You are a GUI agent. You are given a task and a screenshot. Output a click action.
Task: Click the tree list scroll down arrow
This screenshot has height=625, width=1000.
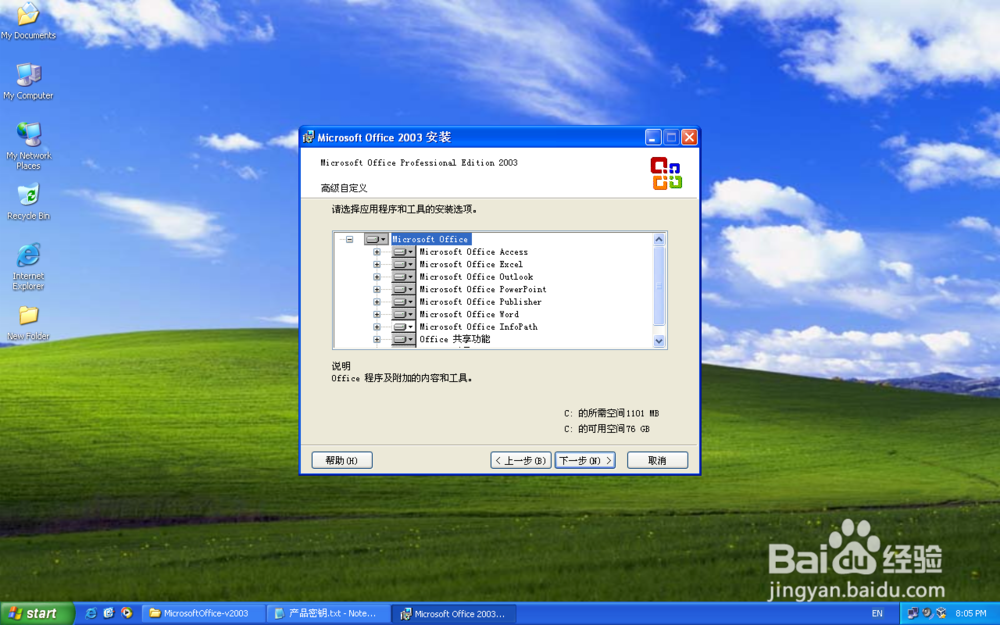tap(659, 341)
